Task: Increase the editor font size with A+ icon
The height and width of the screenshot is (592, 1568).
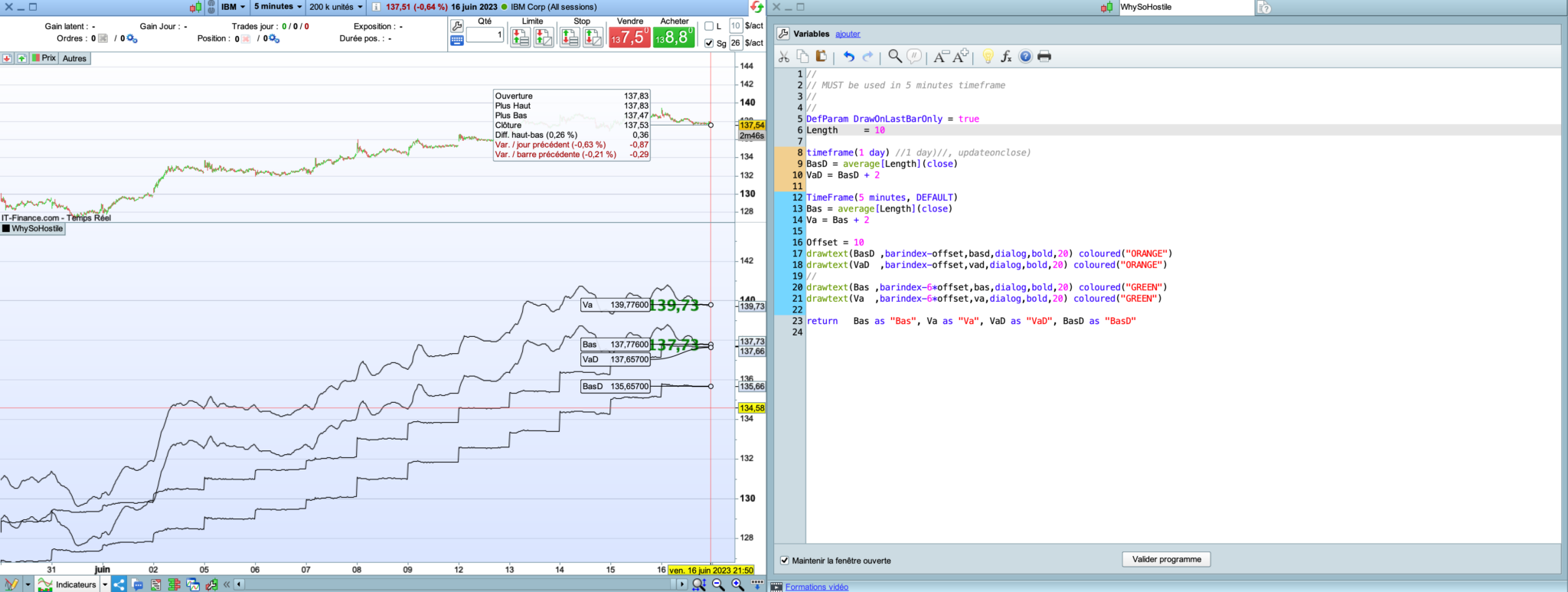Action: [961, 57]
